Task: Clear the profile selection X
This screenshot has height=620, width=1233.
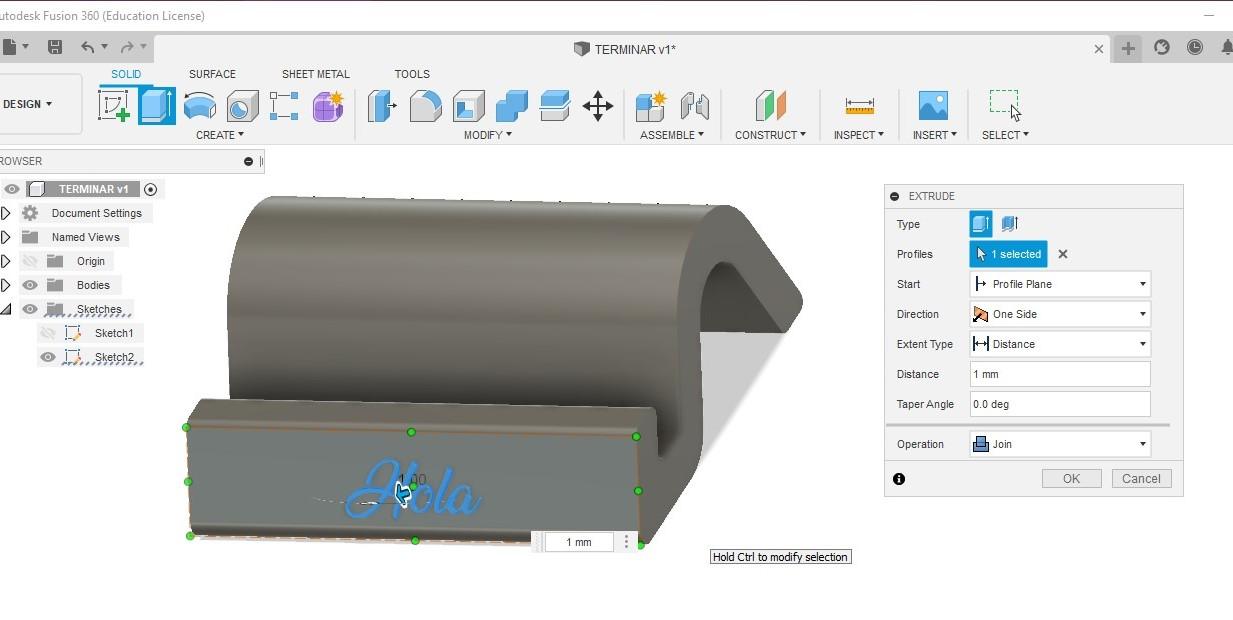Action: point(1063,254)
